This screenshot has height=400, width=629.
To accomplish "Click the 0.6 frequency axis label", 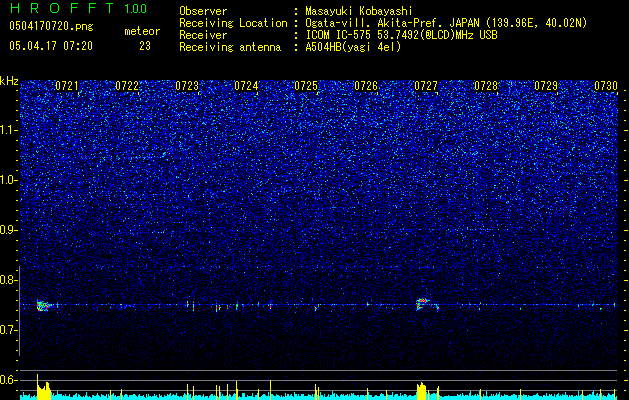I will click(8, 380).
